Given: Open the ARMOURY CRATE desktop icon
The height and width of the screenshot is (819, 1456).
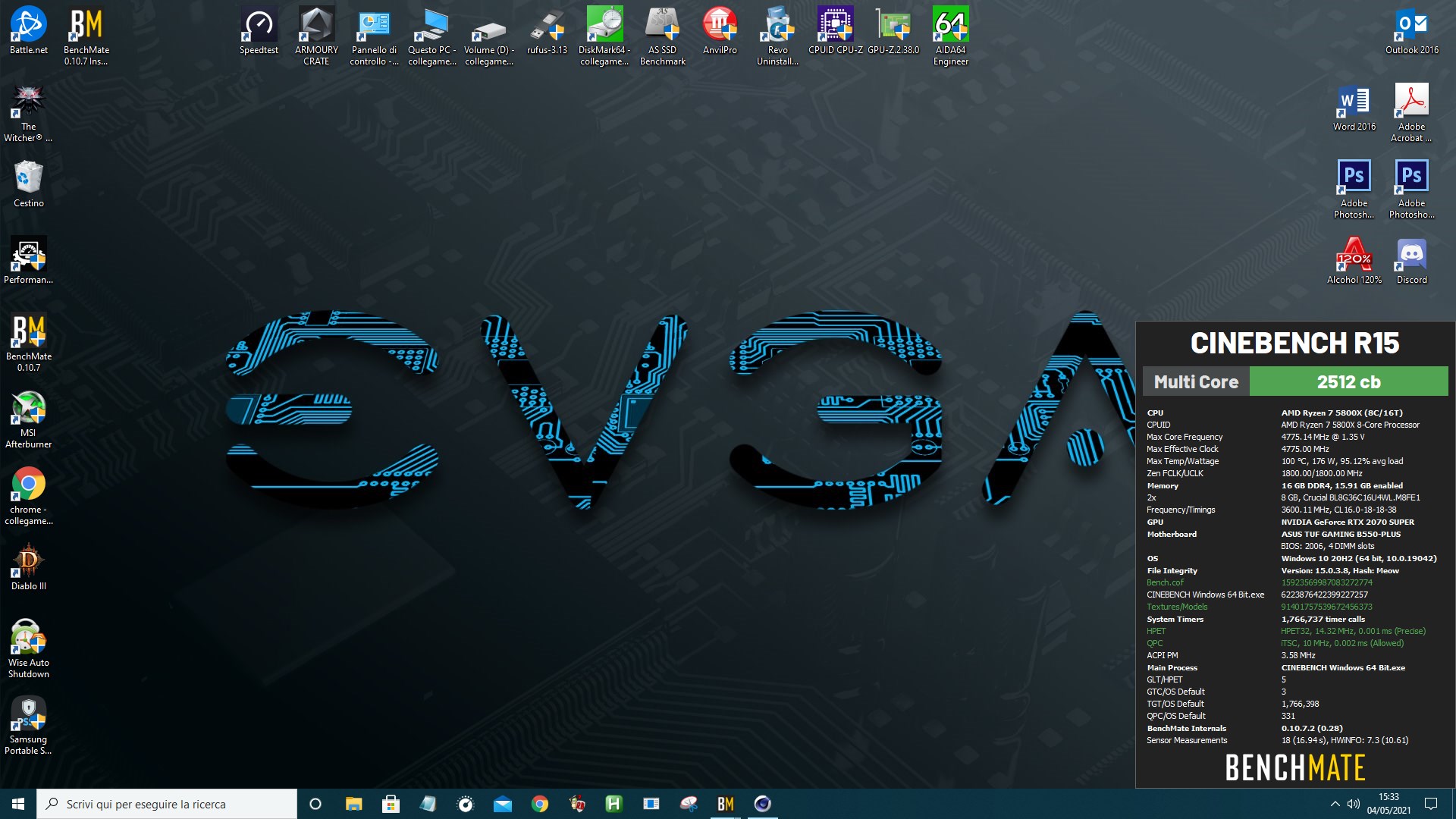Looking at the screenshot, I should pyautogui.click(x=317, y=36).
